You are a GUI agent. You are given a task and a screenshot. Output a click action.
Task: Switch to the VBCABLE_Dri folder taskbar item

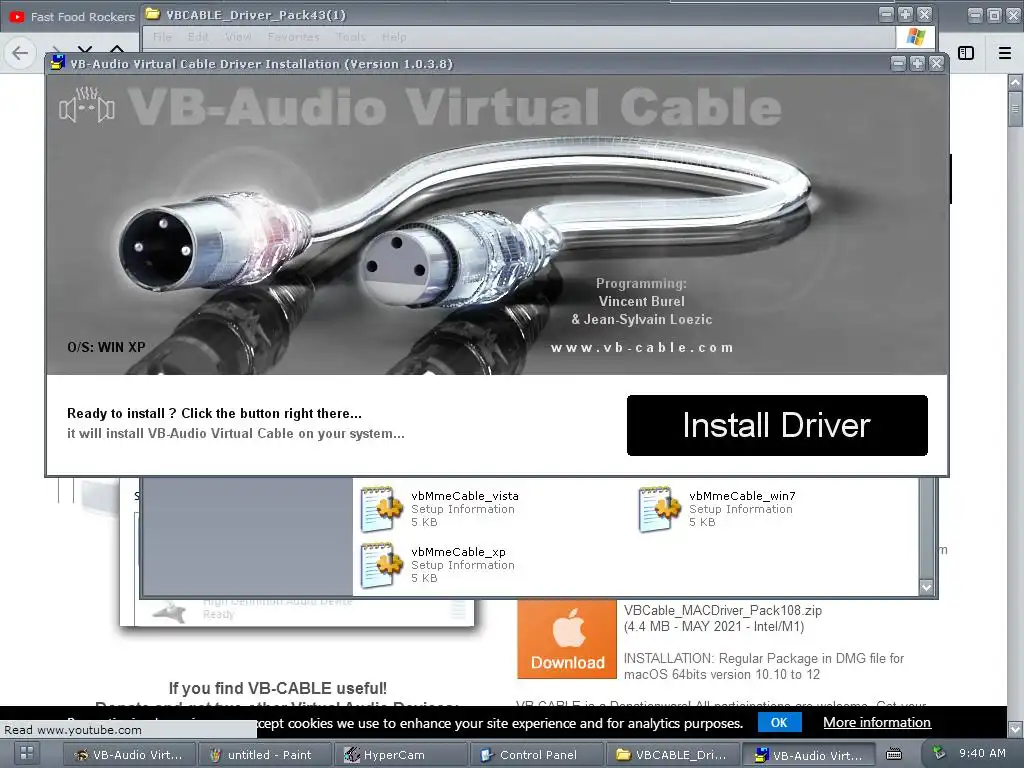coord(673,754)
